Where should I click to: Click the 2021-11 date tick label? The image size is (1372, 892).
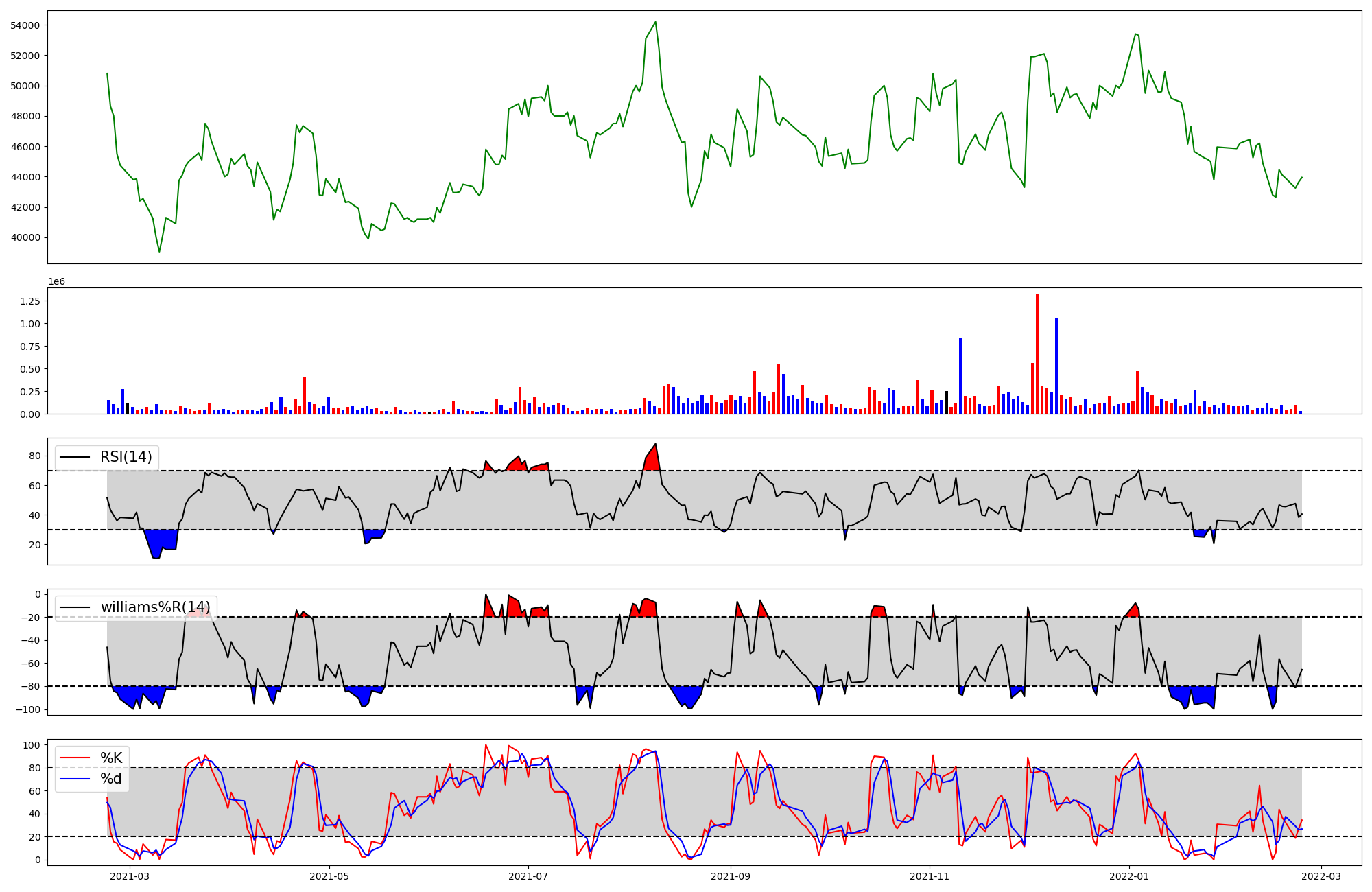(x=930, y=876)
